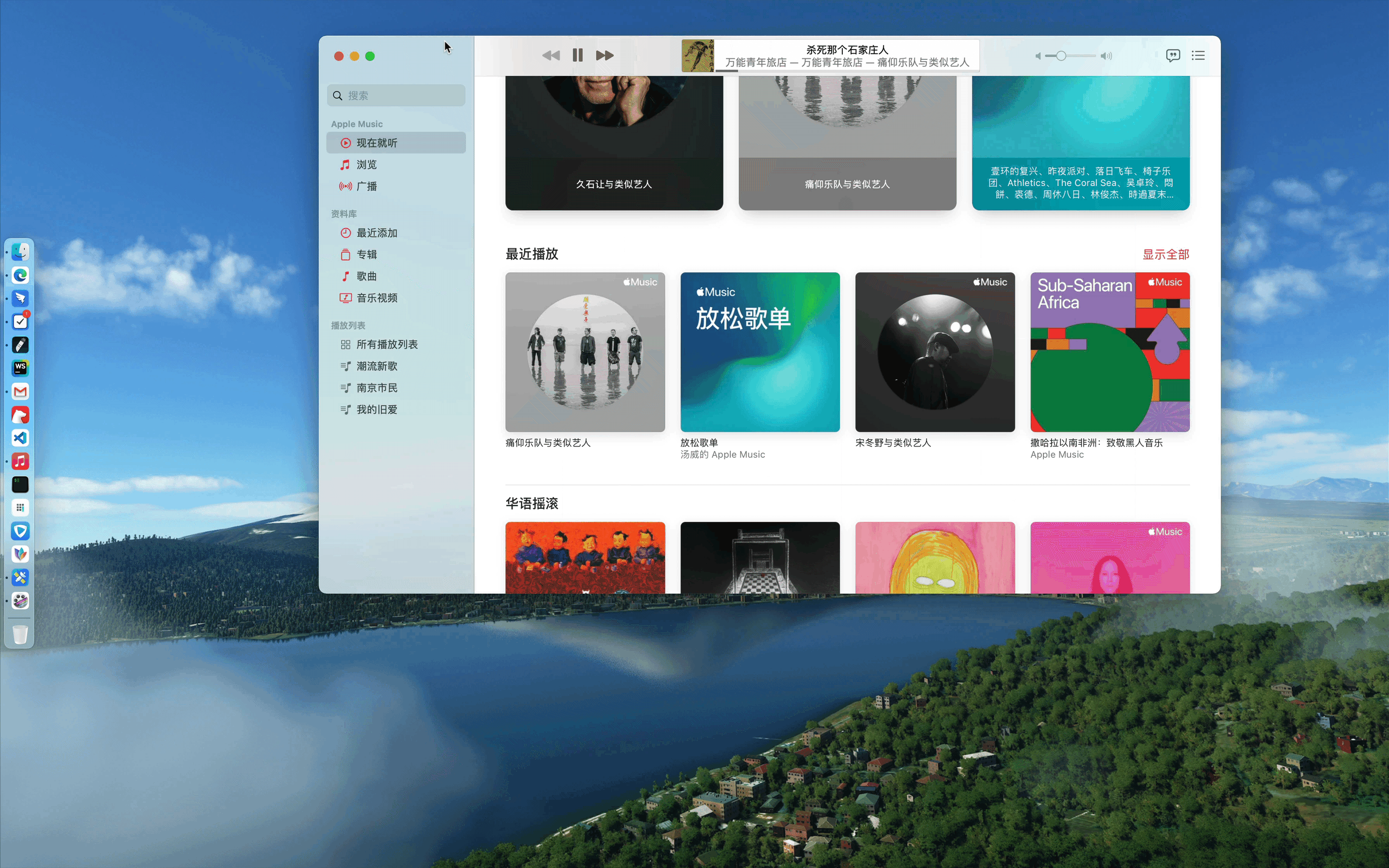The height and width of the screenshot is (868, 1389).
Task: Adjust the volume slider knob
Action: click(1061, 56)
